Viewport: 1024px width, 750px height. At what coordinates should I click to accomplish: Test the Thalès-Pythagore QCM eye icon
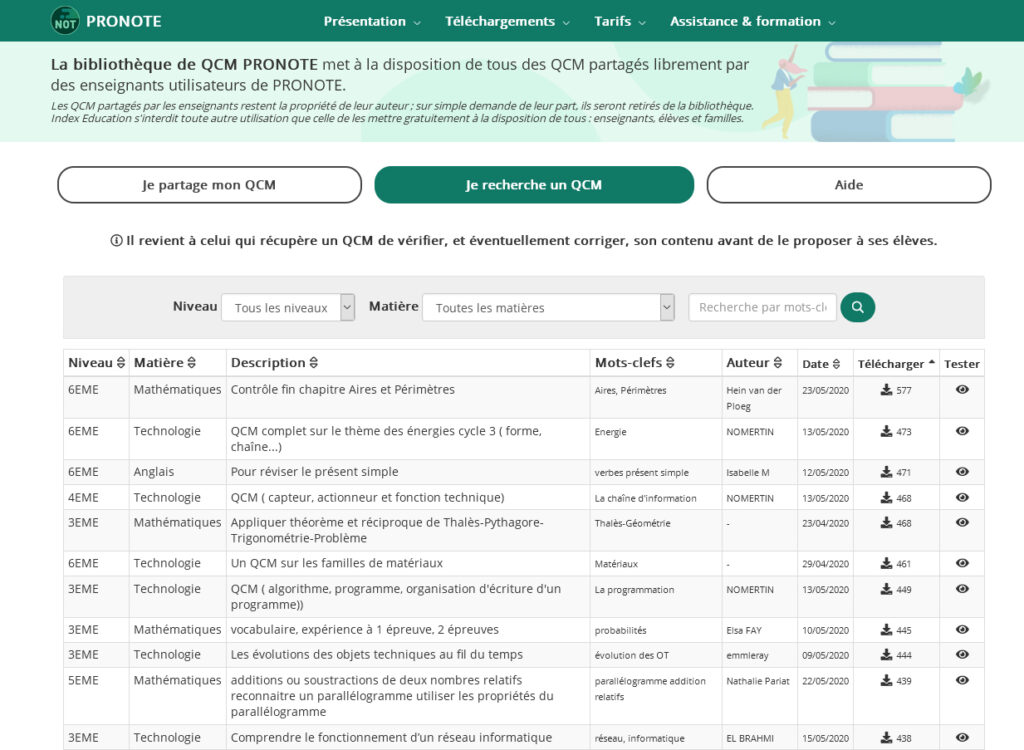click(962, 523)
